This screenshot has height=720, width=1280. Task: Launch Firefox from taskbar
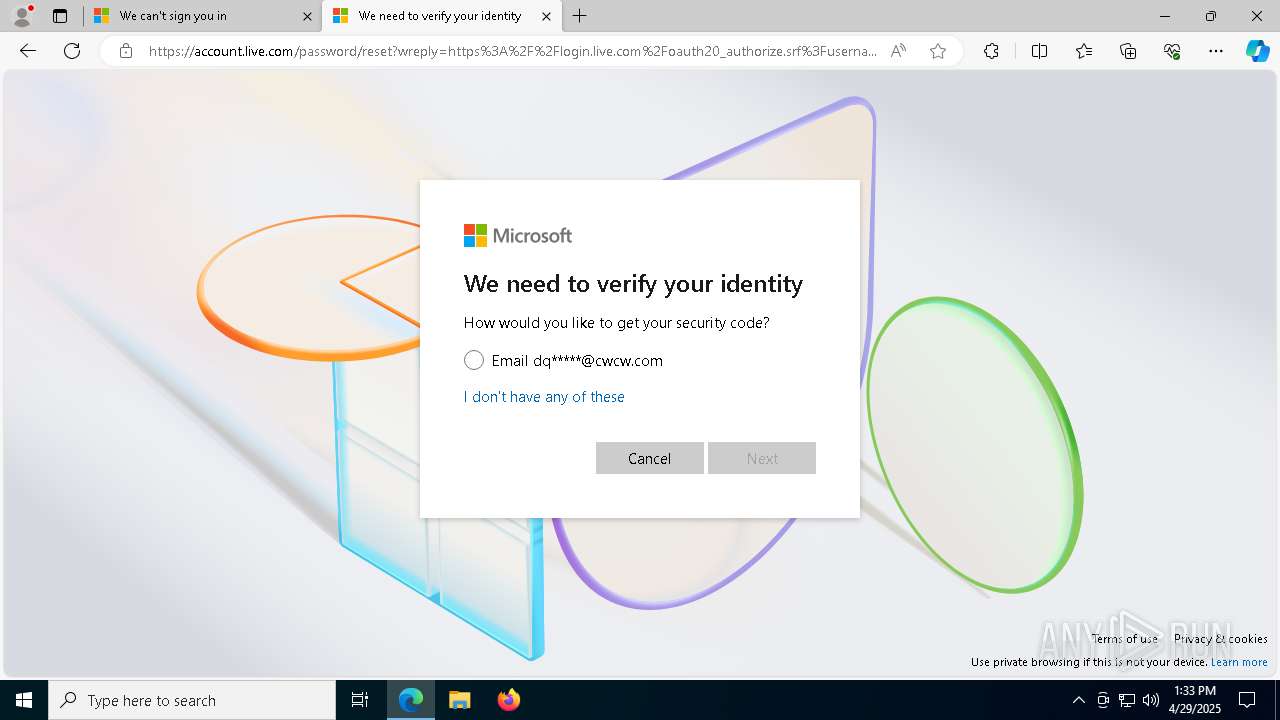(x=509, y=700)
